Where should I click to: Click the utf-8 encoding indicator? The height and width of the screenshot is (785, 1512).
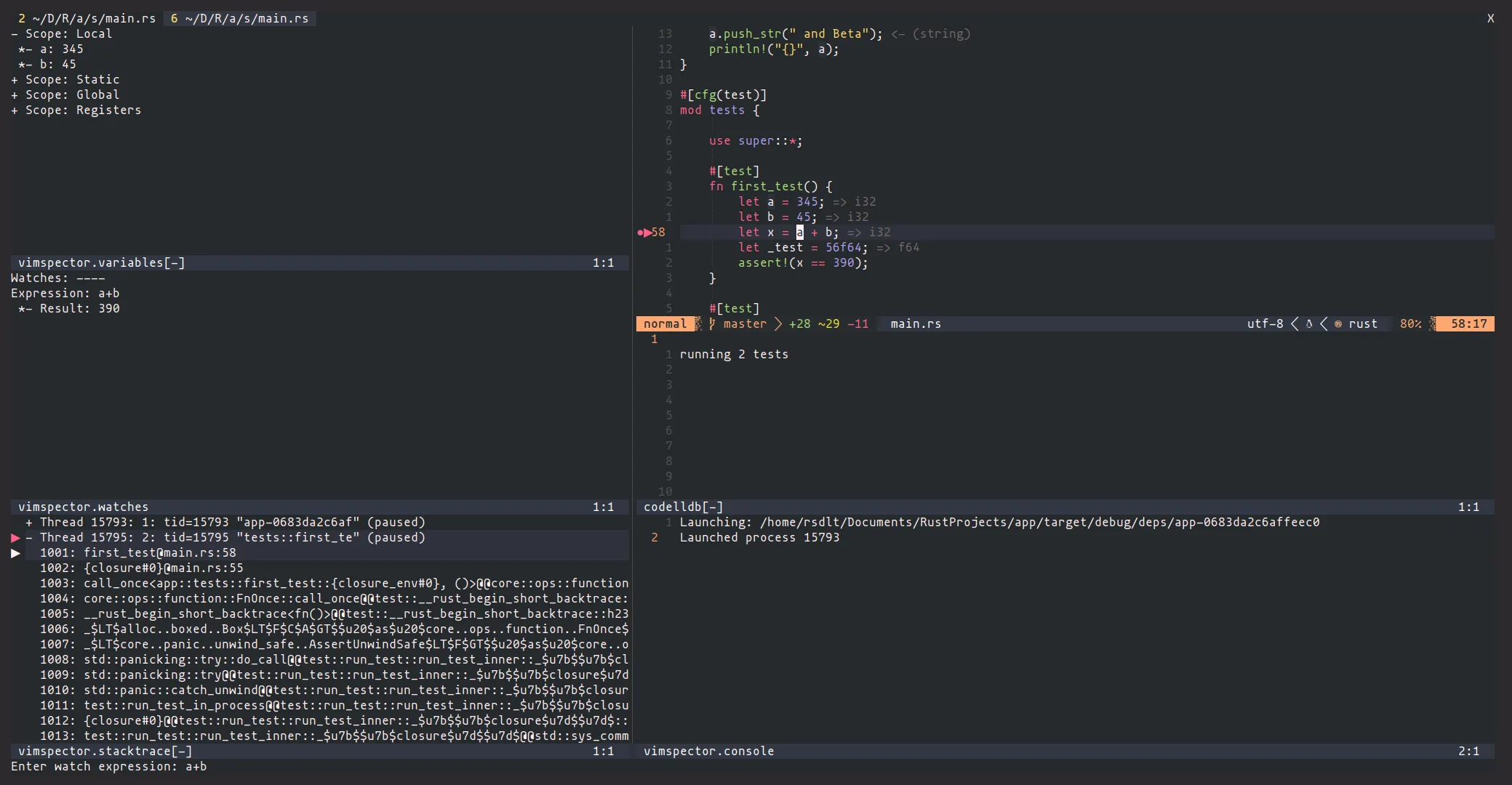[1265, 324]
